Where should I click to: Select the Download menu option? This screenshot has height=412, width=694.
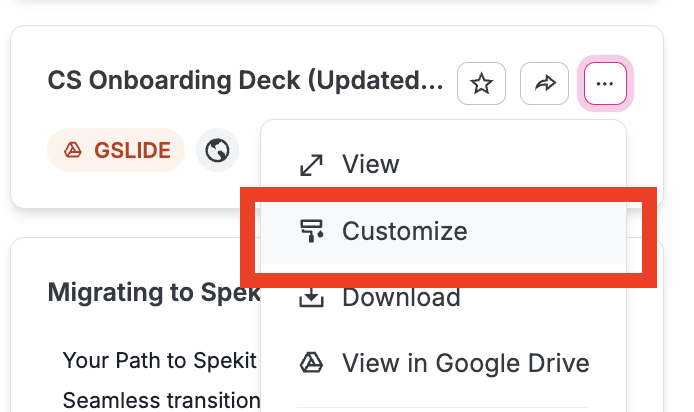(443, 297)
